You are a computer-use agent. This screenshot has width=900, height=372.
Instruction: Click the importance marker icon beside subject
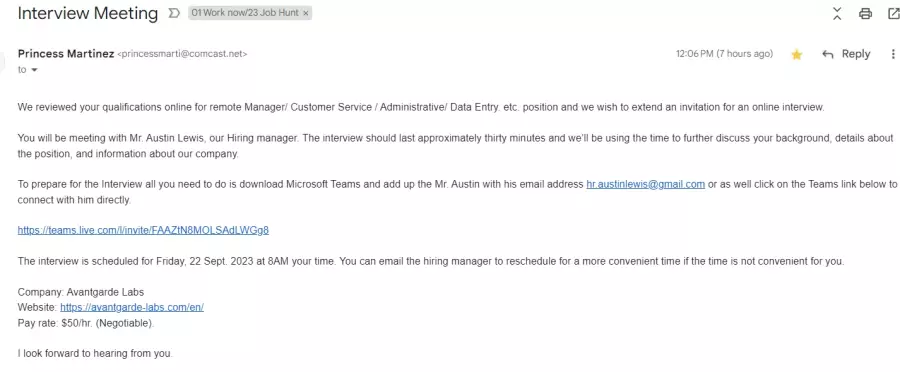(174, 13)
